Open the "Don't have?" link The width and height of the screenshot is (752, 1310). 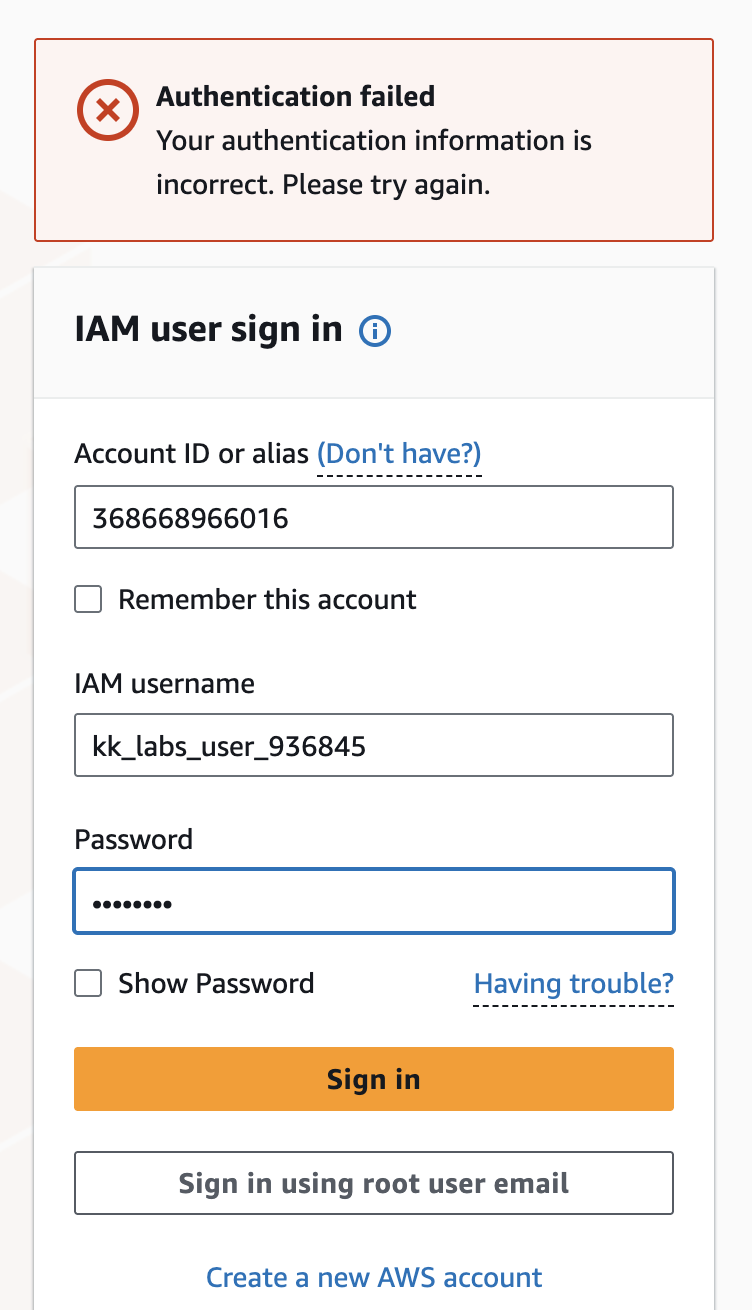point(399,454)
